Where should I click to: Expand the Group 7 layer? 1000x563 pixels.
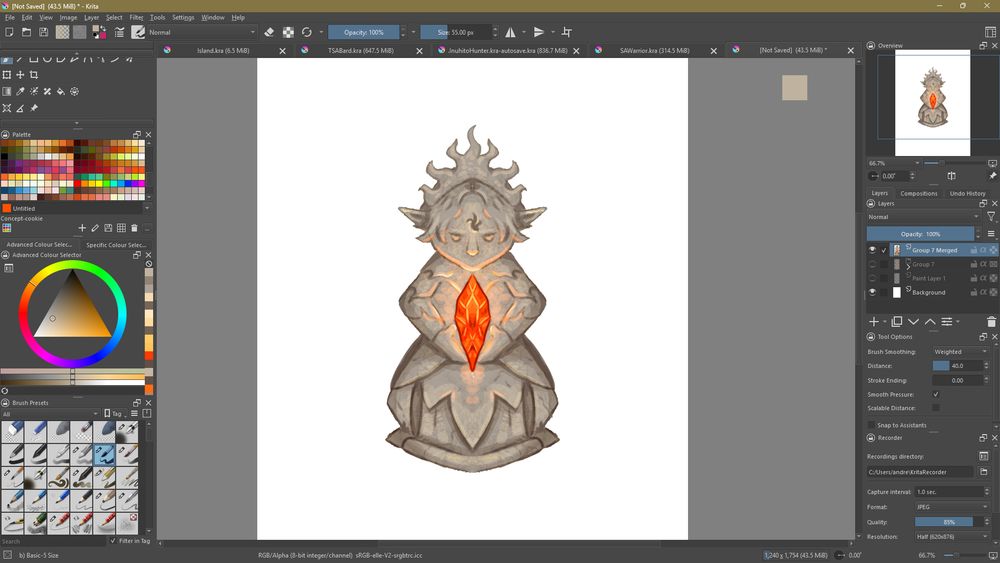coord(908,266)
